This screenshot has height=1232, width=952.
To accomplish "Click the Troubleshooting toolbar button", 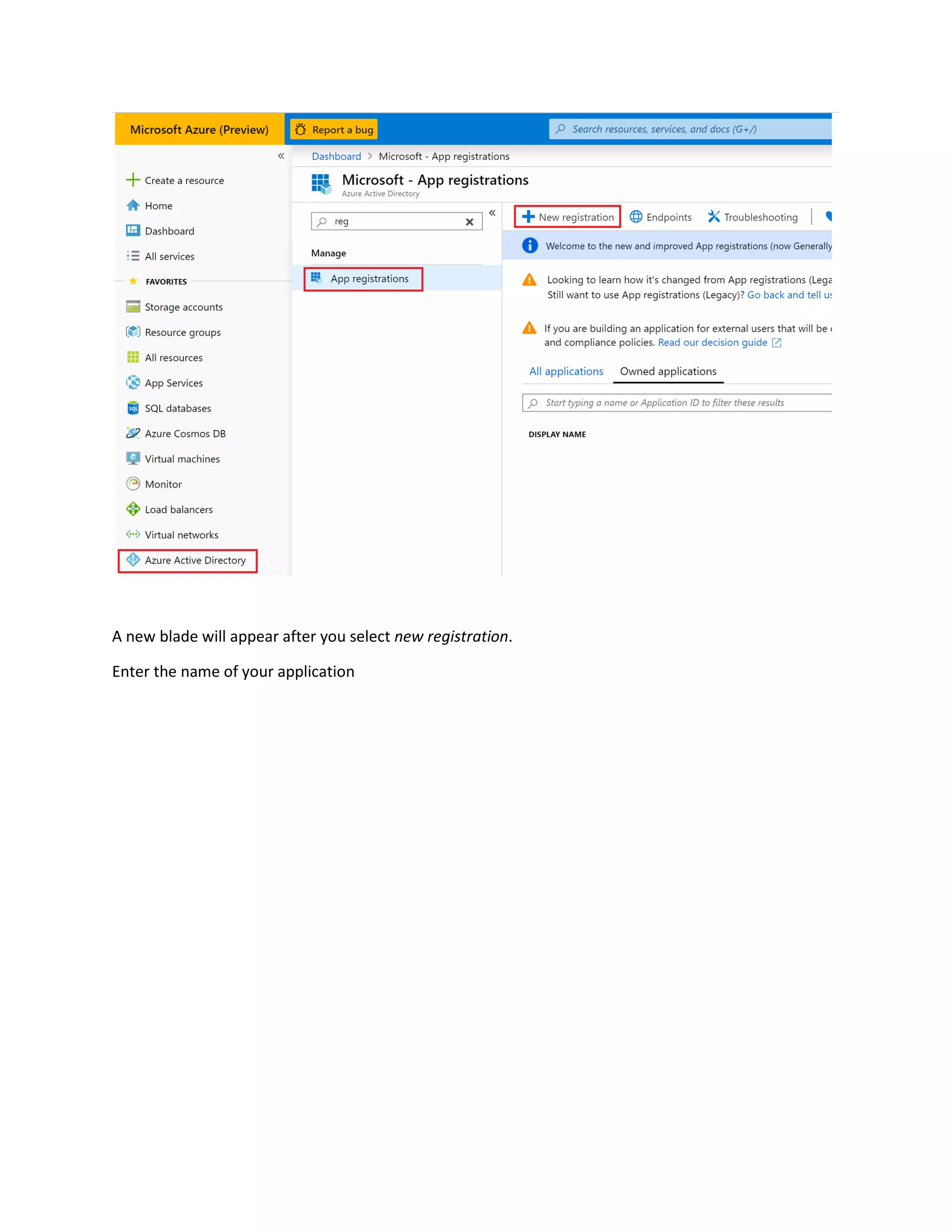I will [753, 217].
